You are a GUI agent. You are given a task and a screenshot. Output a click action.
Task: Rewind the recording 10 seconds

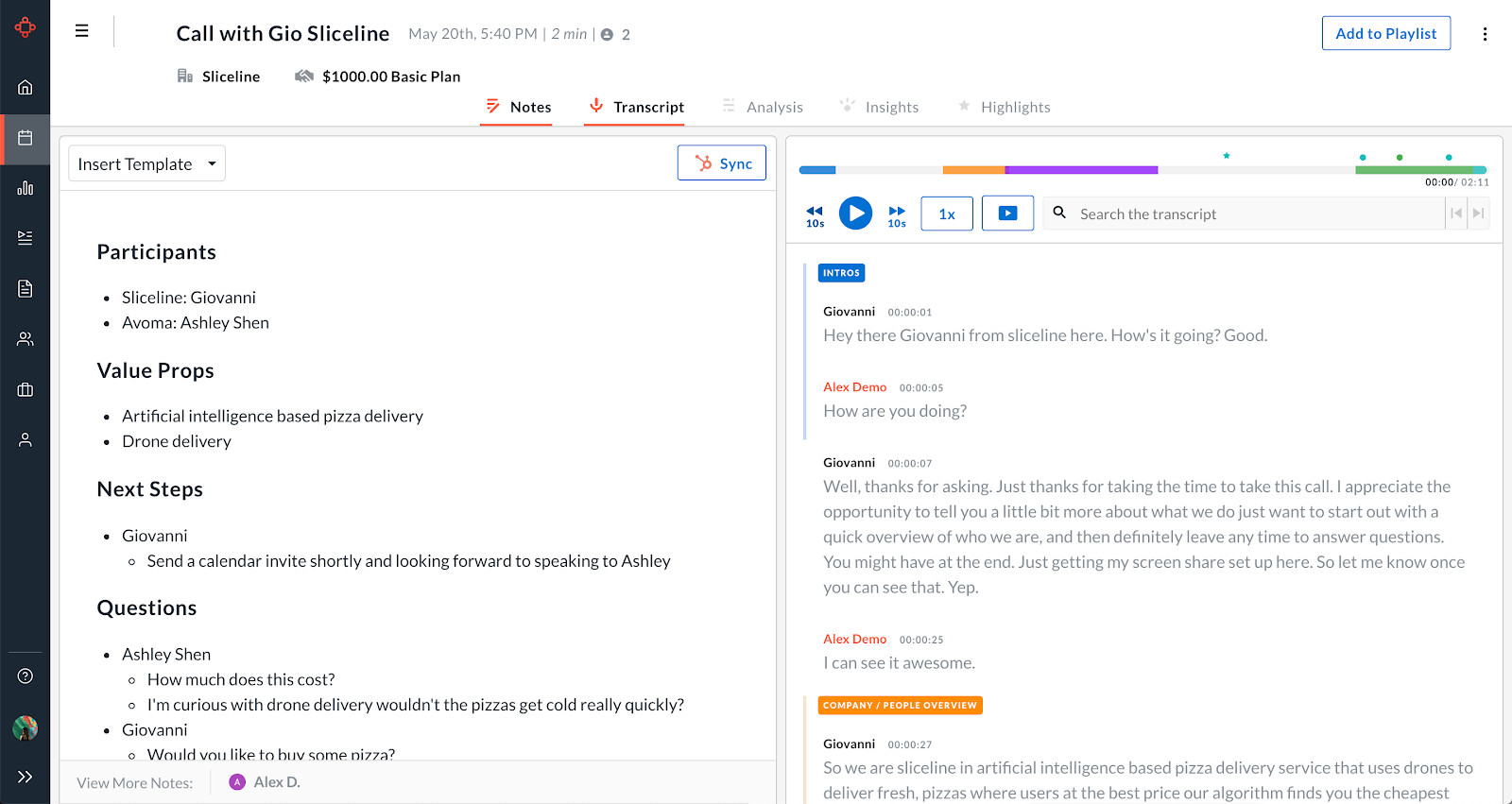(815, 215)
